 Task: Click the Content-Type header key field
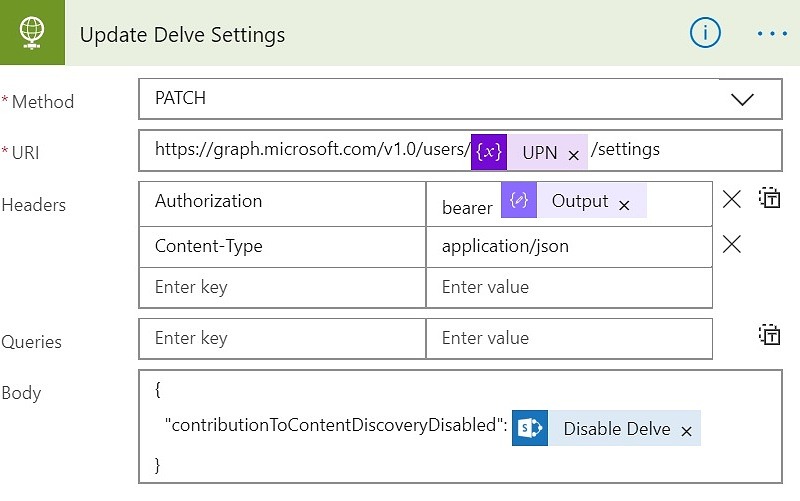click(x=282, y=246)
